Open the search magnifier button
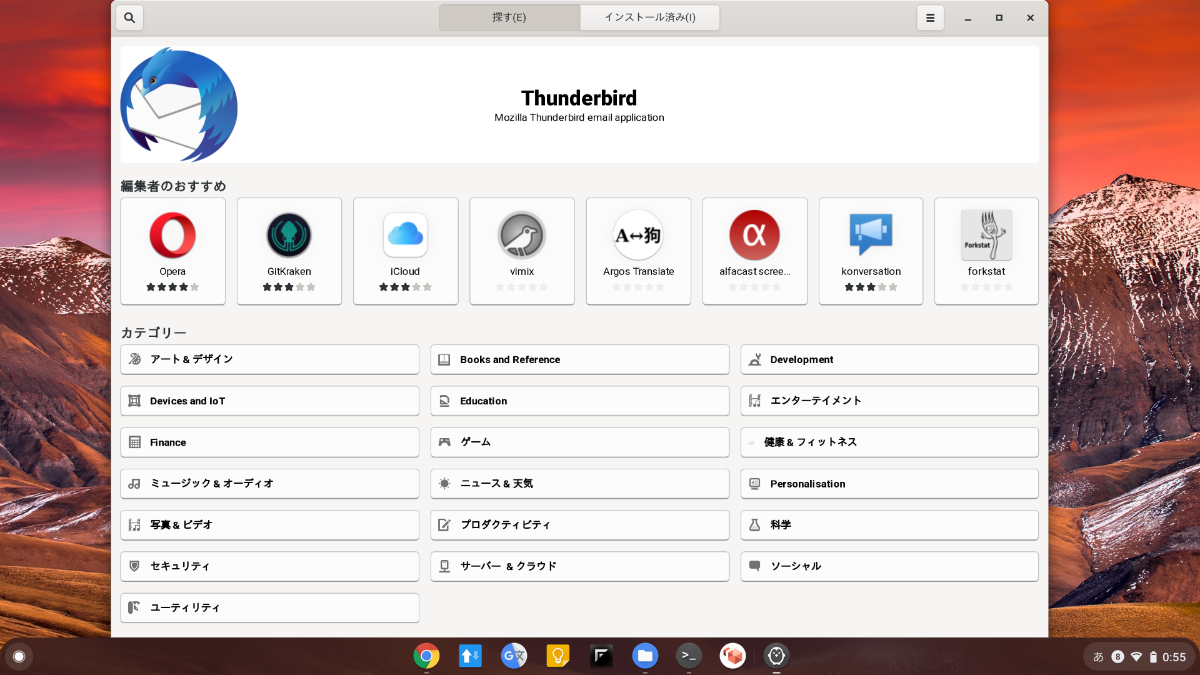The width and height of the screenshot is (1200, 675). (x=130, y=18)
